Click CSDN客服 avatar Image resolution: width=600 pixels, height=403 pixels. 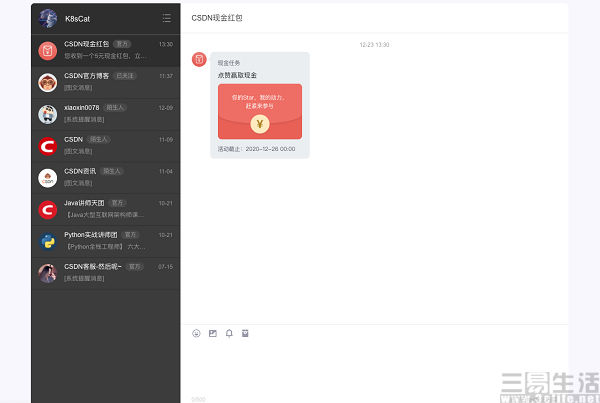coord(48,273)
